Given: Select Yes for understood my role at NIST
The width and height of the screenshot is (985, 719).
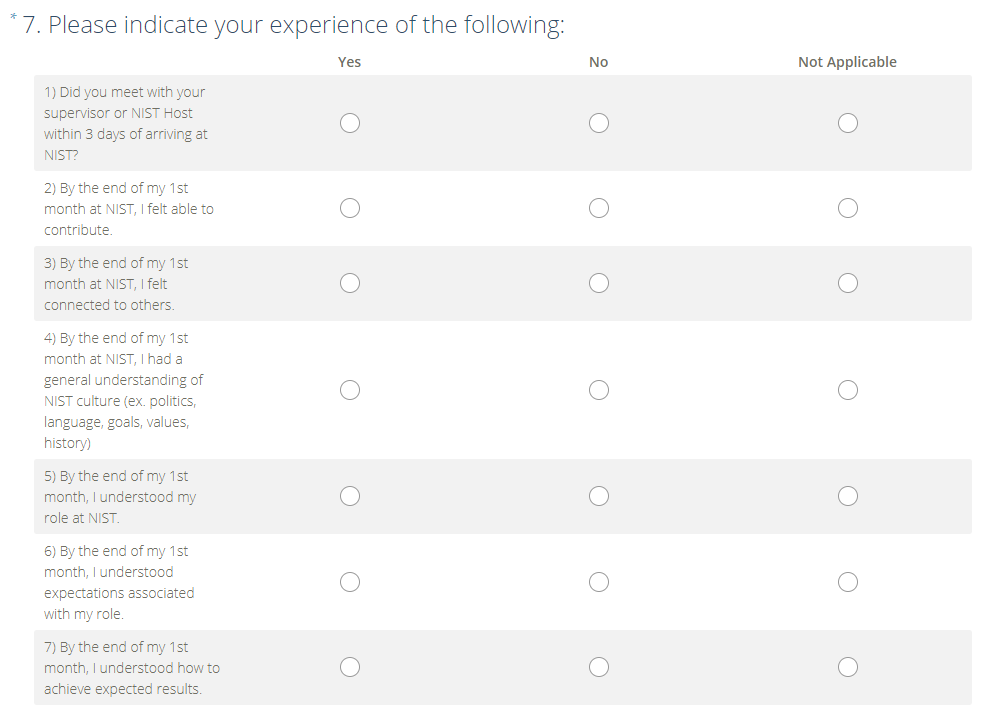Looking at the screenshot, I should 350,496.
